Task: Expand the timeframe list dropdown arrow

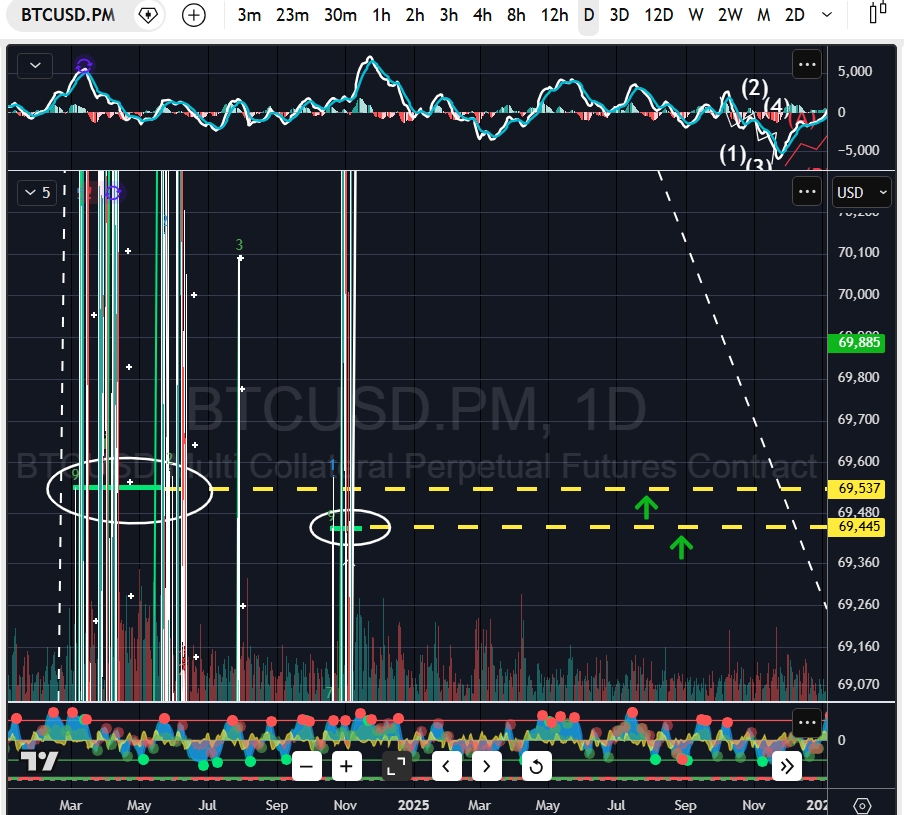Action: [827, 15]
